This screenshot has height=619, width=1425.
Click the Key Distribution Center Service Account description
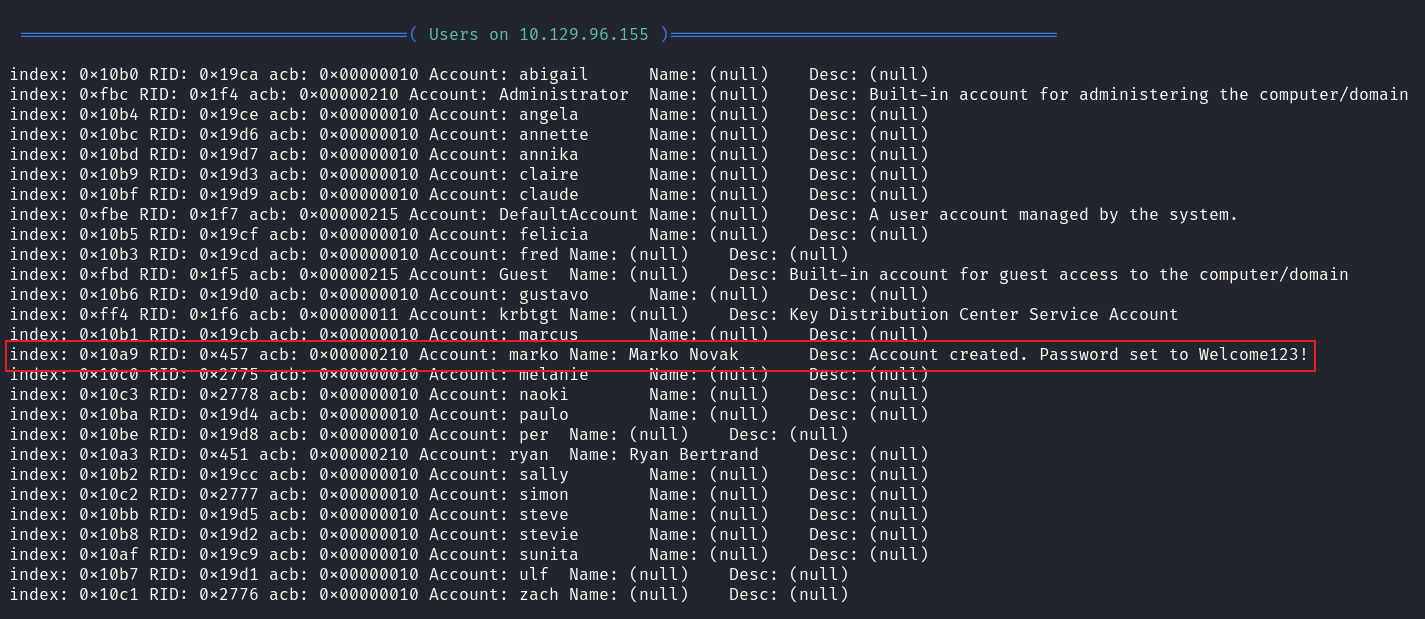pos(984,314)
